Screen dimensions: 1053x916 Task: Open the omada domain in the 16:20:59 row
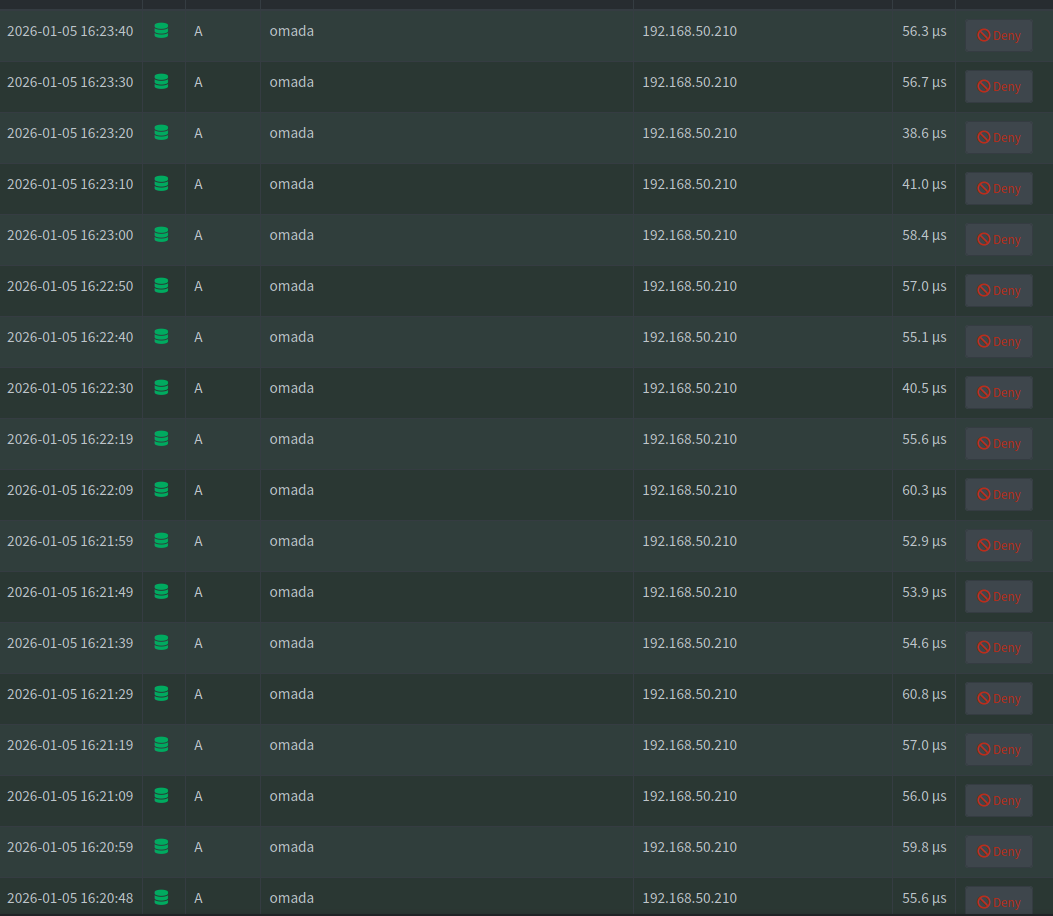[x=291, y=847]
